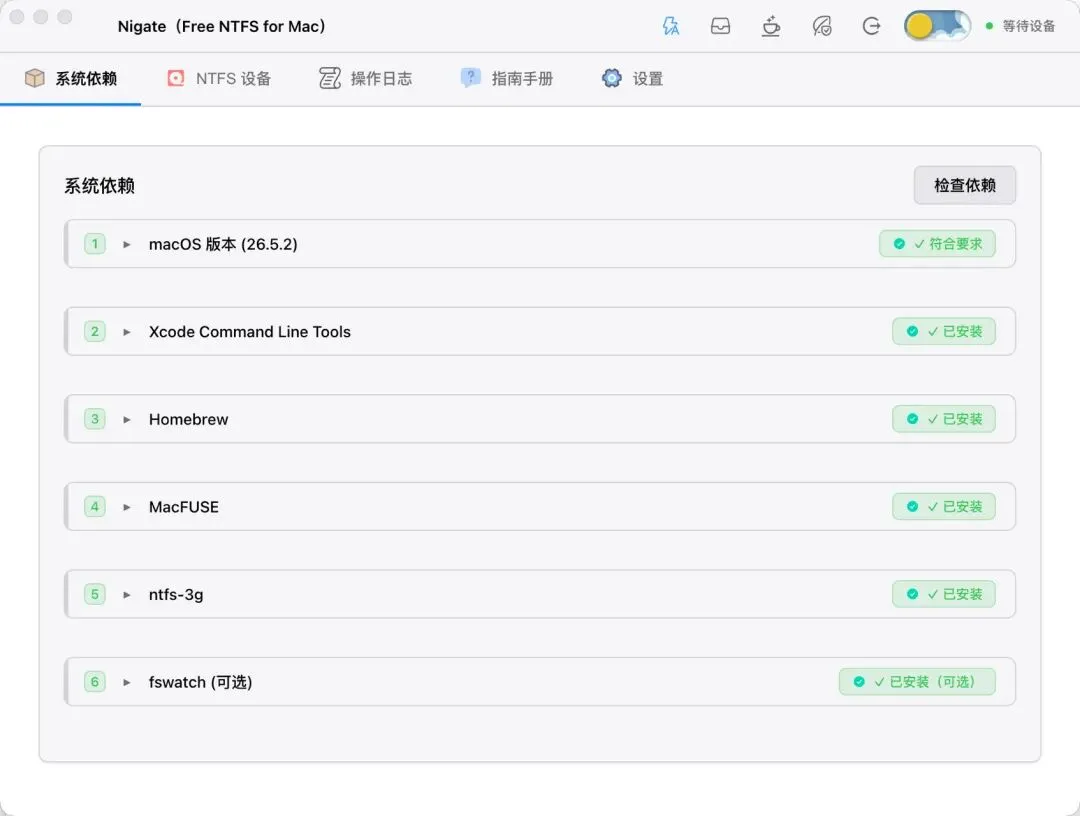The width and height of the screenshot is (1080, 816).
Task: Click the Homebrew label
Action: tap(189, 419)
